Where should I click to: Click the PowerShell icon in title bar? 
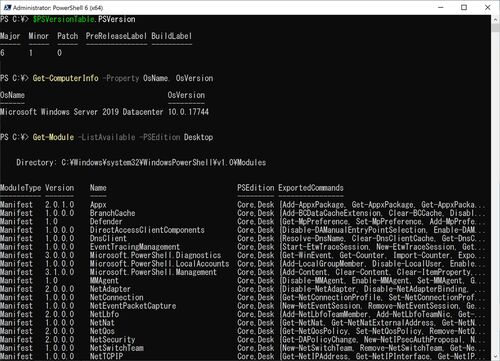7,7
